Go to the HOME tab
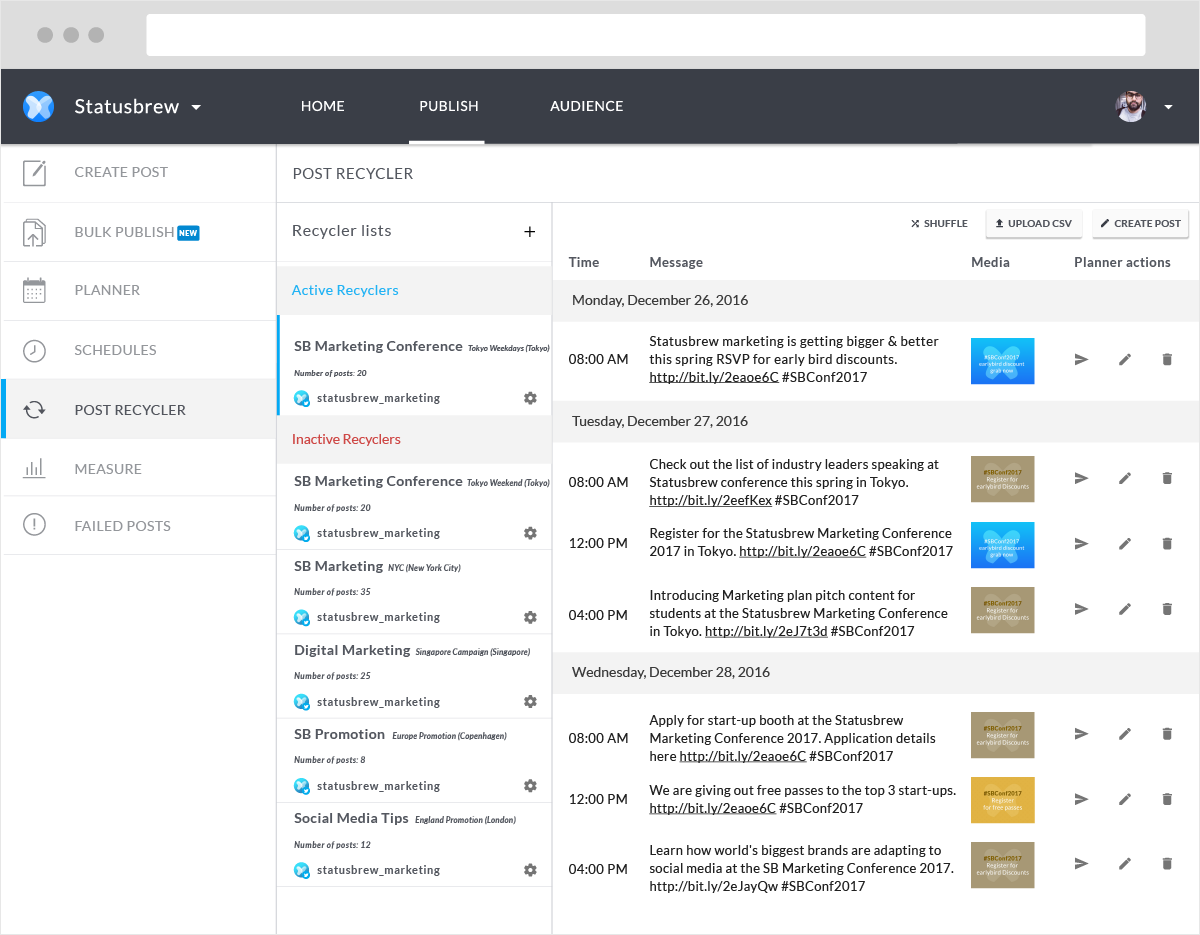 (323, 106)
